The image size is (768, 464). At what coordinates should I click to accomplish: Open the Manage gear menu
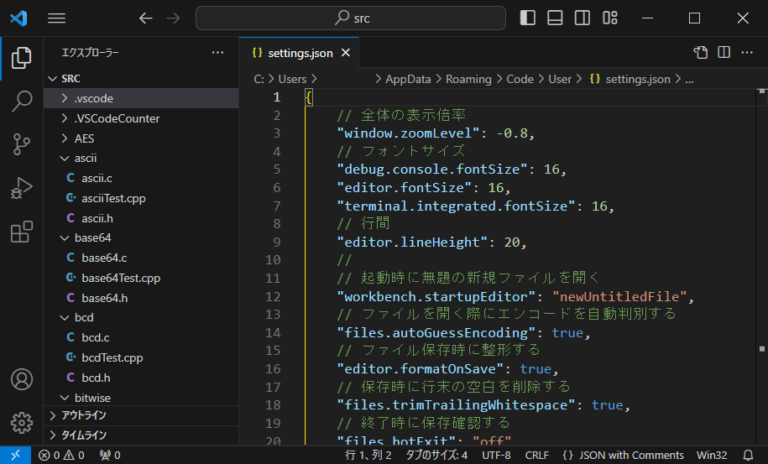[x=21, y=423]
